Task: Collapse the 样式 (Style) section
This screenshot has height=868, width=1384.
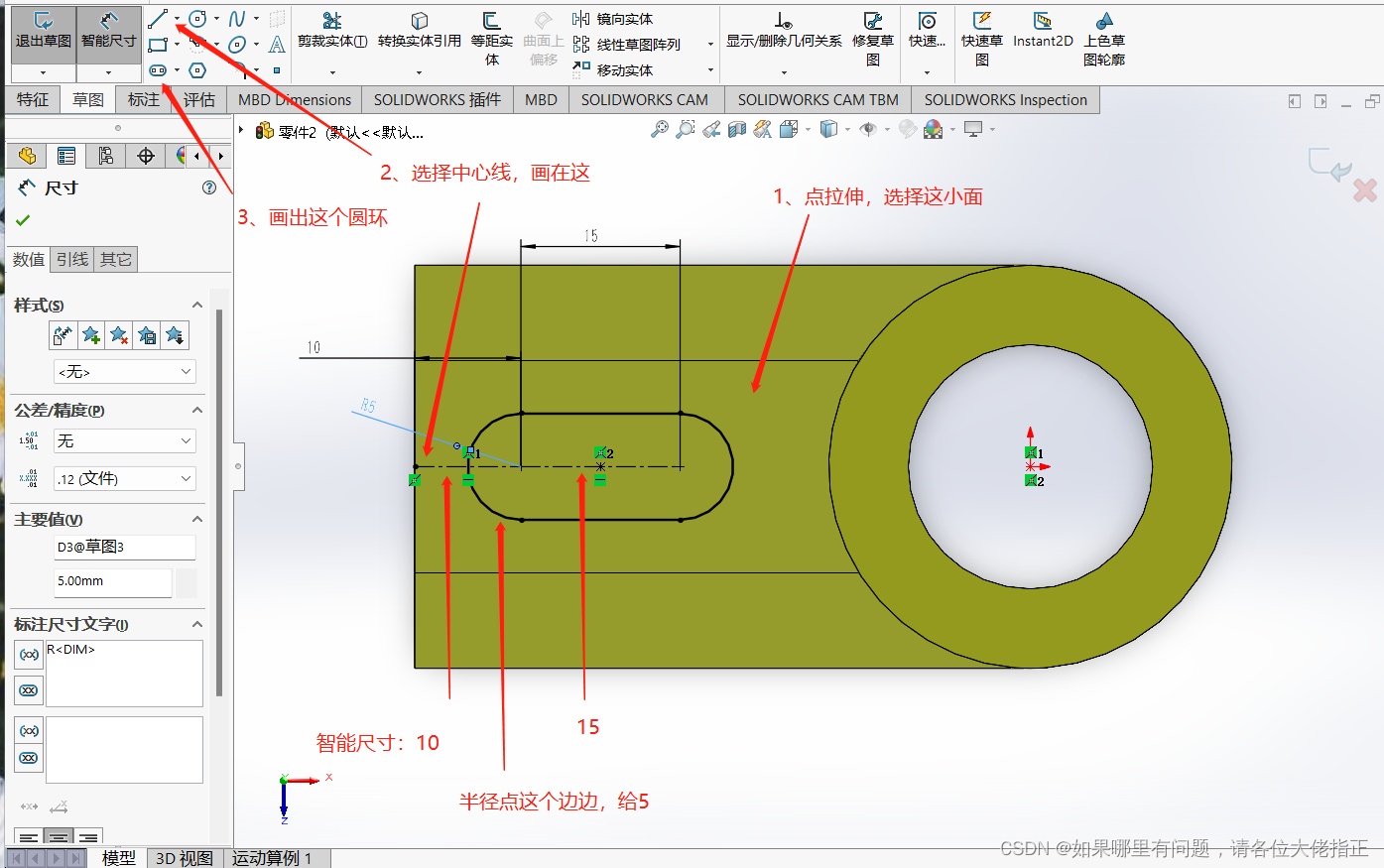Action: [197, 305]
